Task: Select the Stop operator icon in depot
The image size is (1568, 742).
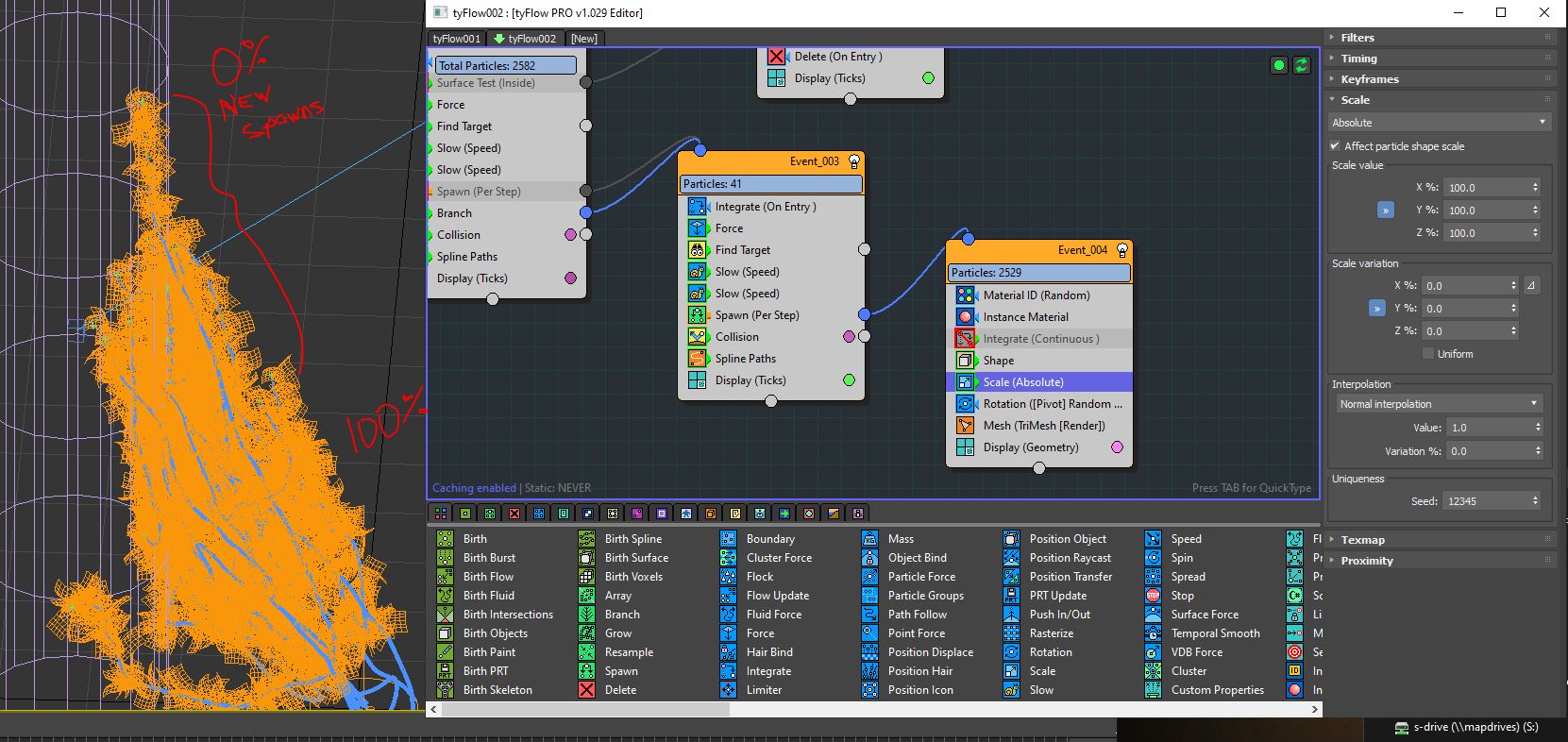Action: (1153, 596)
